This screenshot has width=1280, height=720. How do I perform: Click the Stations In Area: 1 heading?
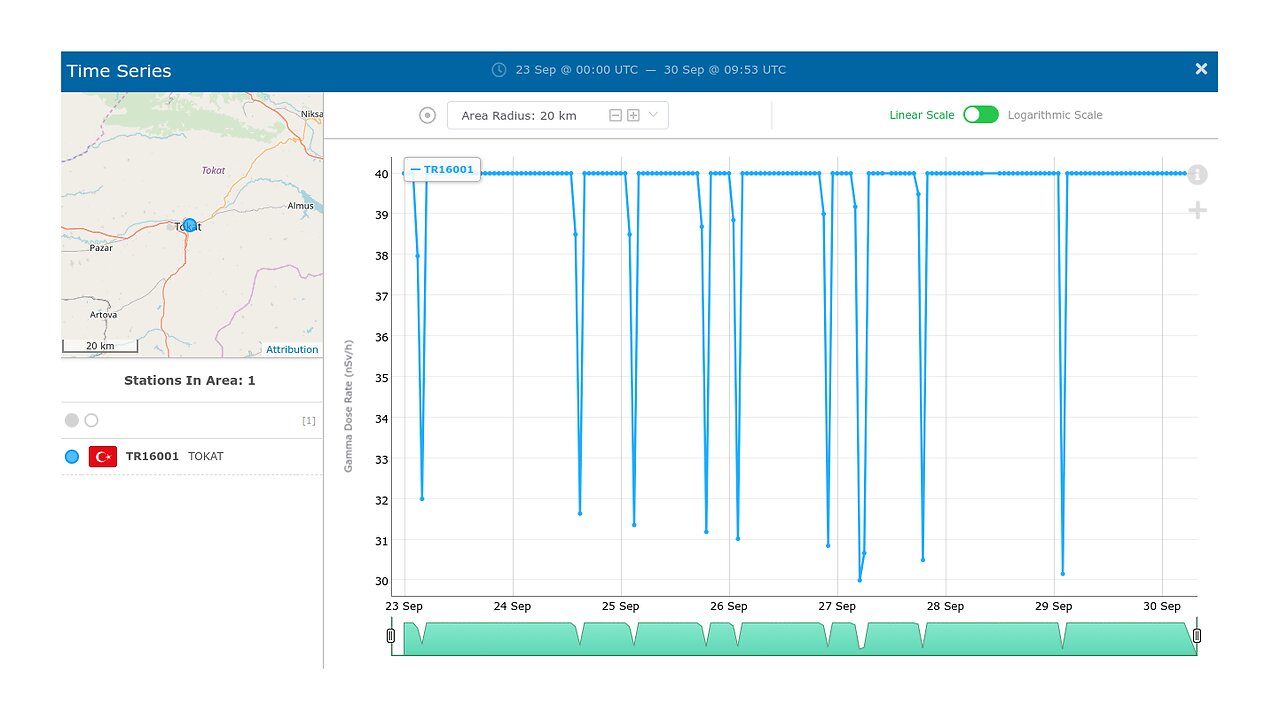coord(190,380)
